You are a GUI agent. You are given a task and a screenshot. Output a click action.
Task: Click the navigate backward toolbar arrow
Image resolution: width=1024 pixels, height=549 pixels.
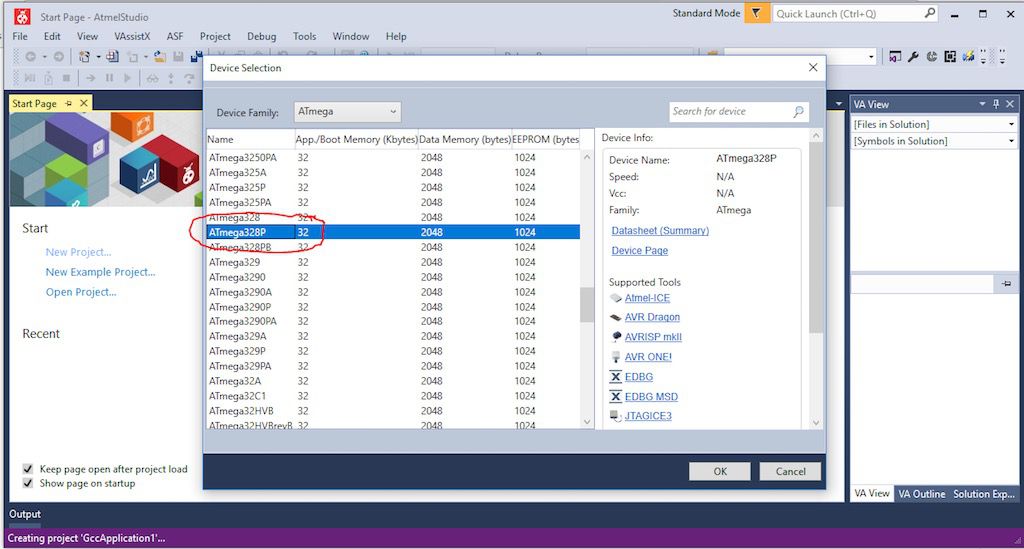(30, 57)
